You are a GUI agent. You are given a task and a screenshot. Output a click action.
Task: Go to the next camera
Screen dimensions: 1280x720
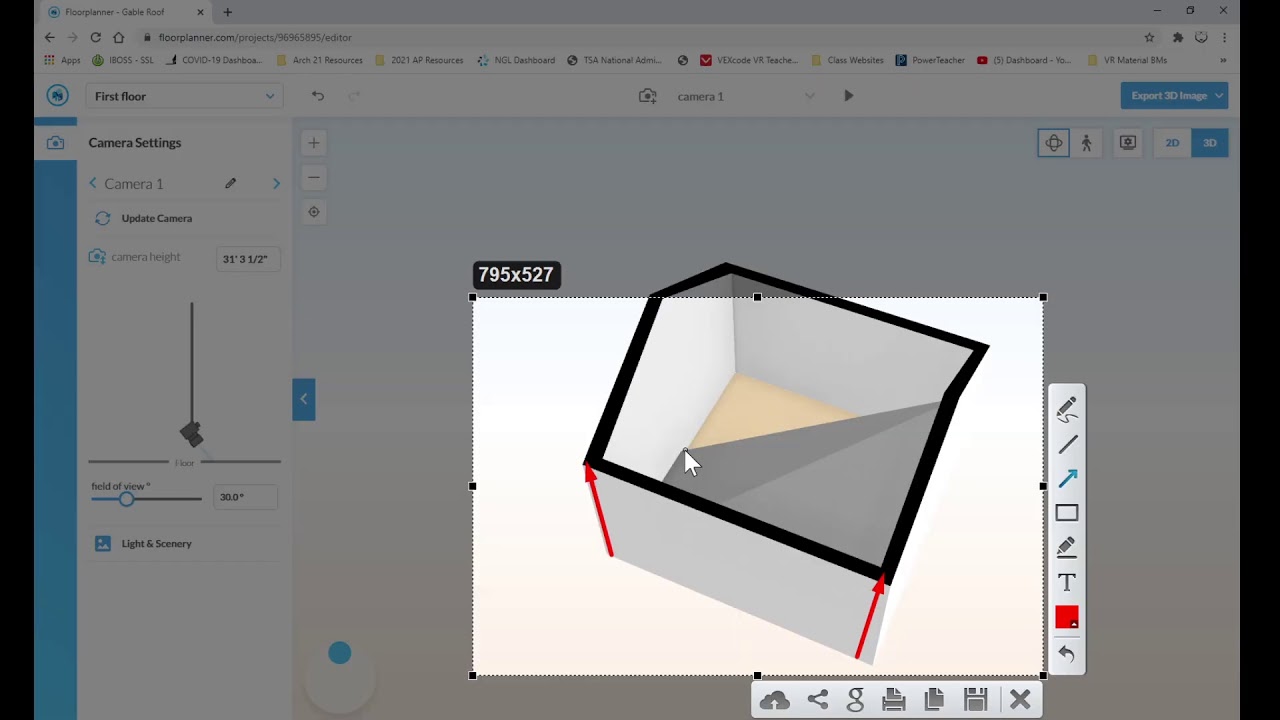coord(276,183)
